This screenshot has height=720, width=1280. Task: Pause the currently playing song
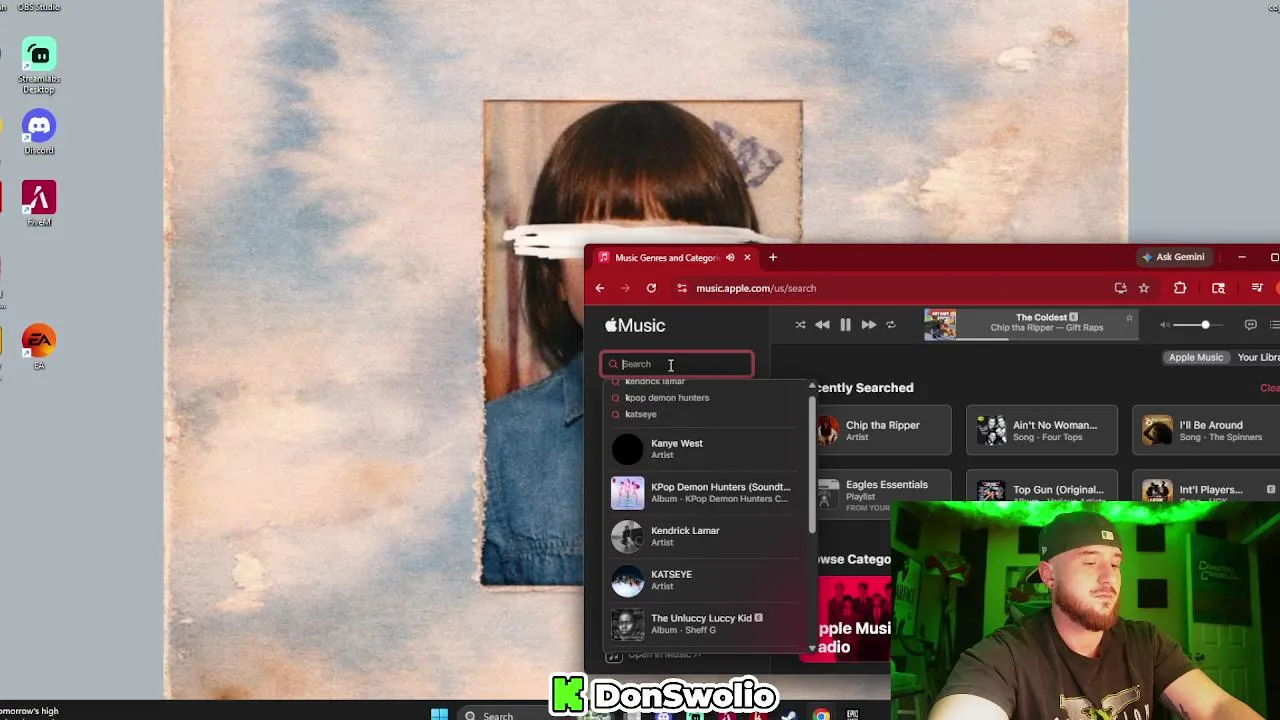(x=845, y=325)
